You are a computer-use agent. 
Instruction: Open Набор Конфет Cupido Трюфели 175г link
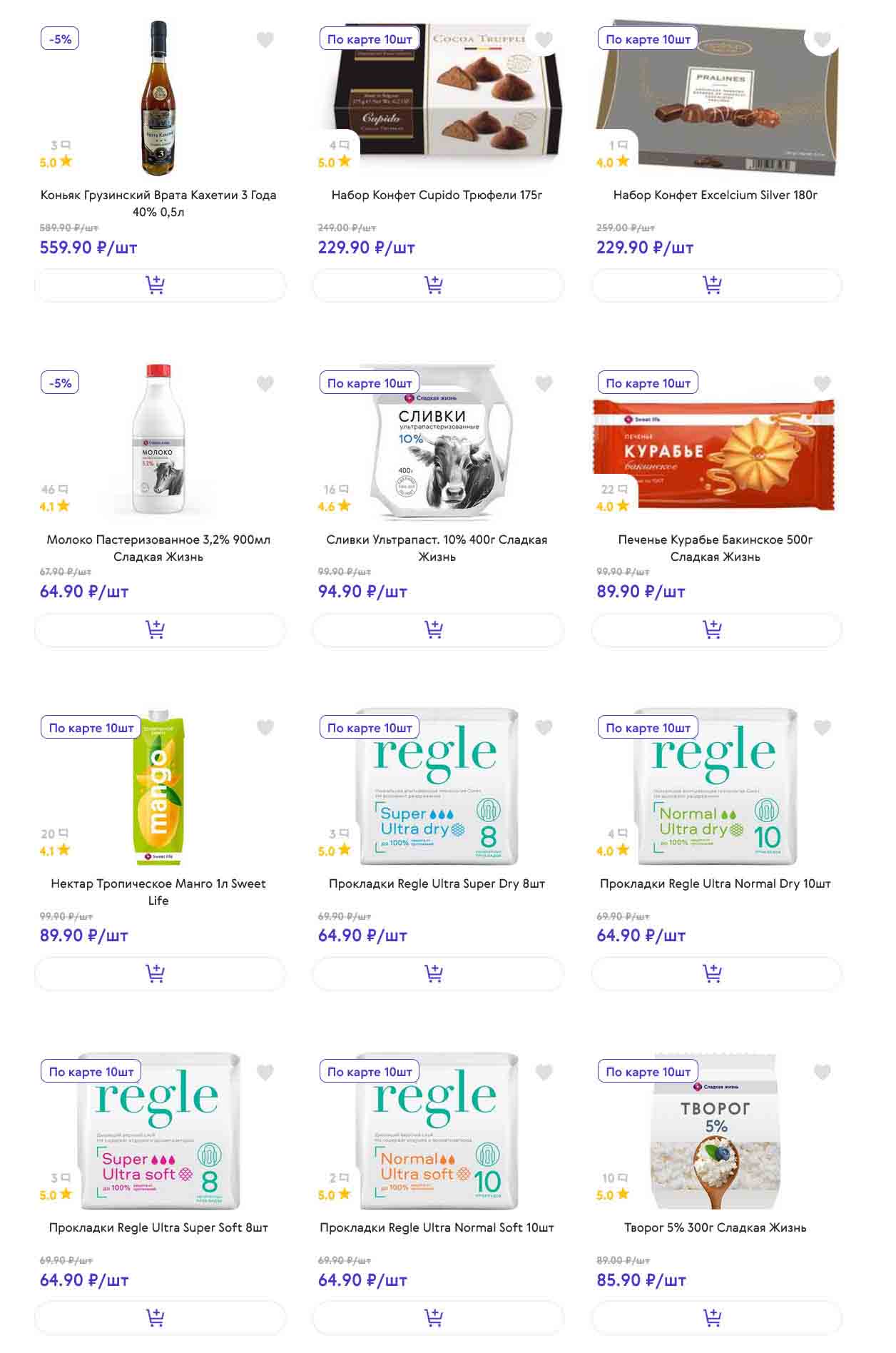(x=437, y=195)
